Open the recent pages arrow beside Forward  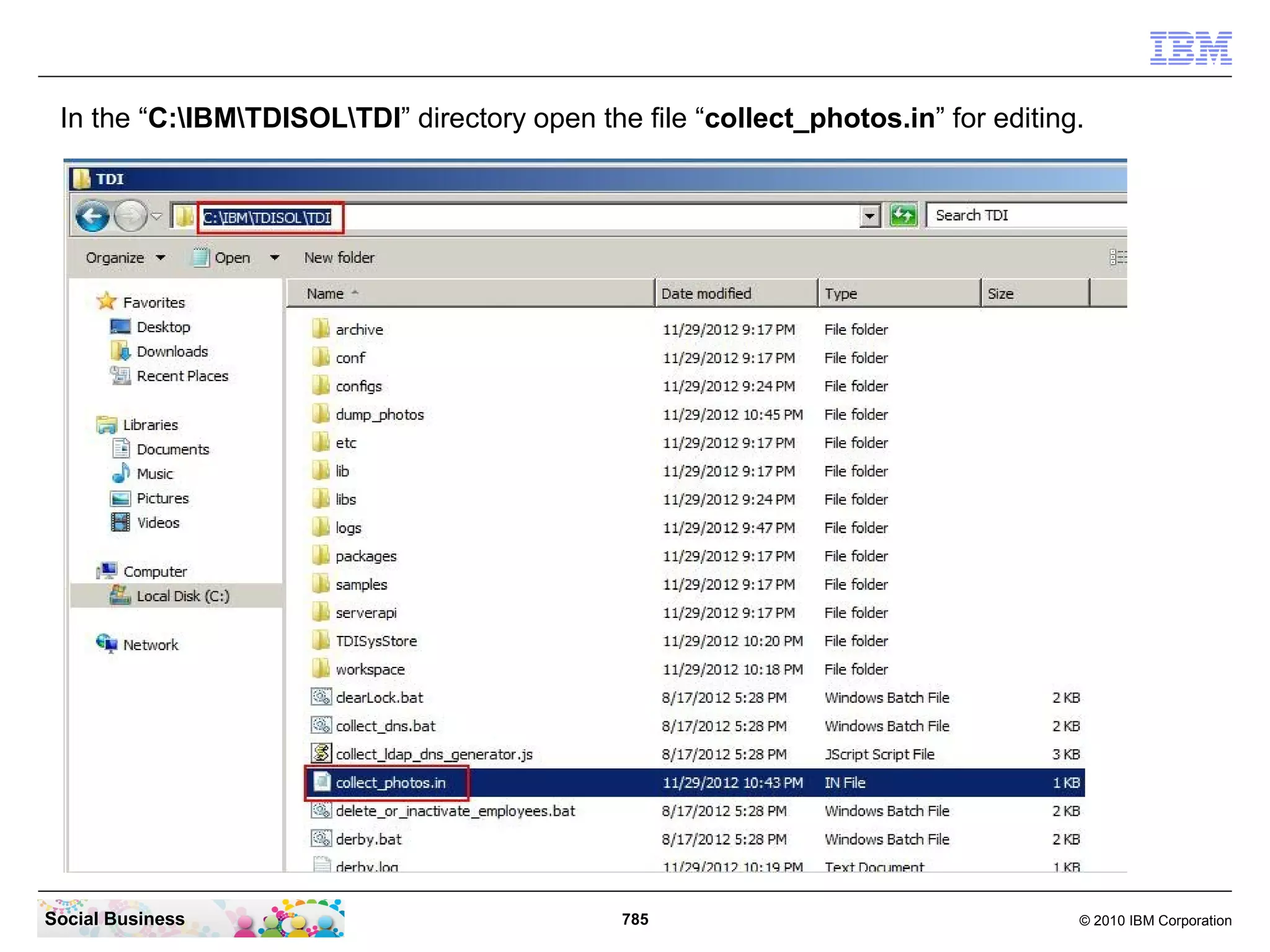click(x=157, y=216)
